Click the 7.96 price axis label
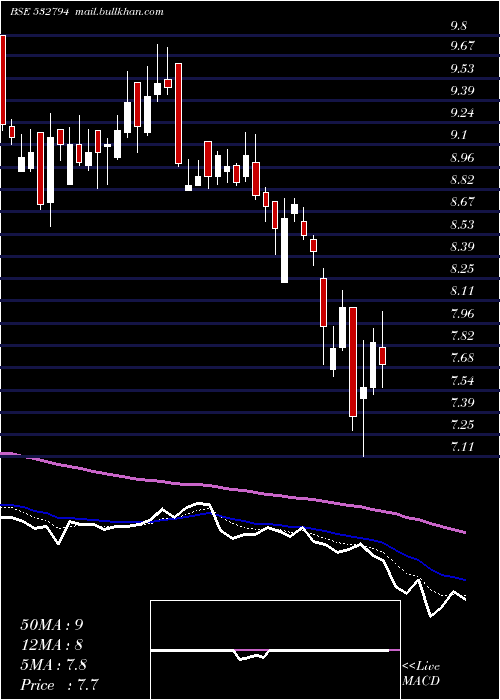 (462, 313)
